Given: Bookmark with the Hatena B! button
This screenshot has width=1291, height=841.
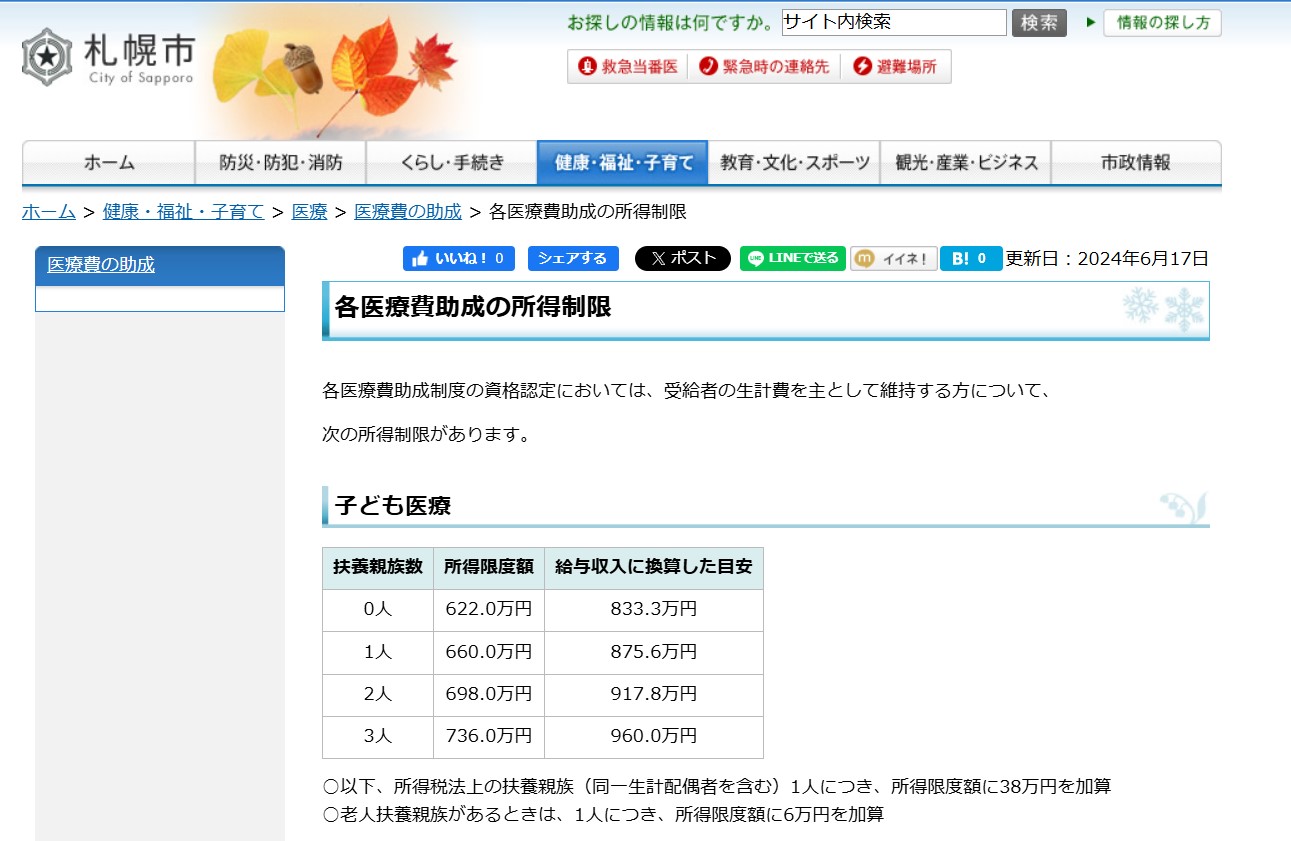Looking at the screenshot, I should point(970,259).
